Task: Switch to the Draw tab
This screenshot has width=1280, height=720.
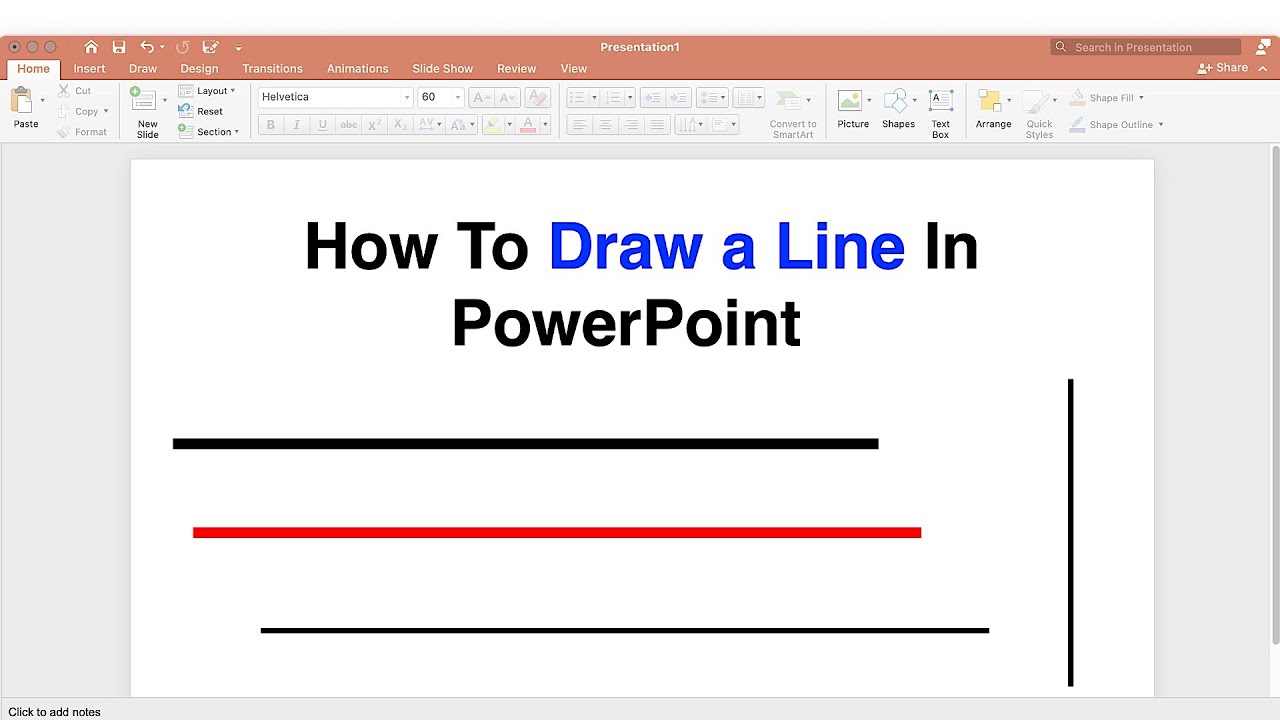Action: (143, 69)
